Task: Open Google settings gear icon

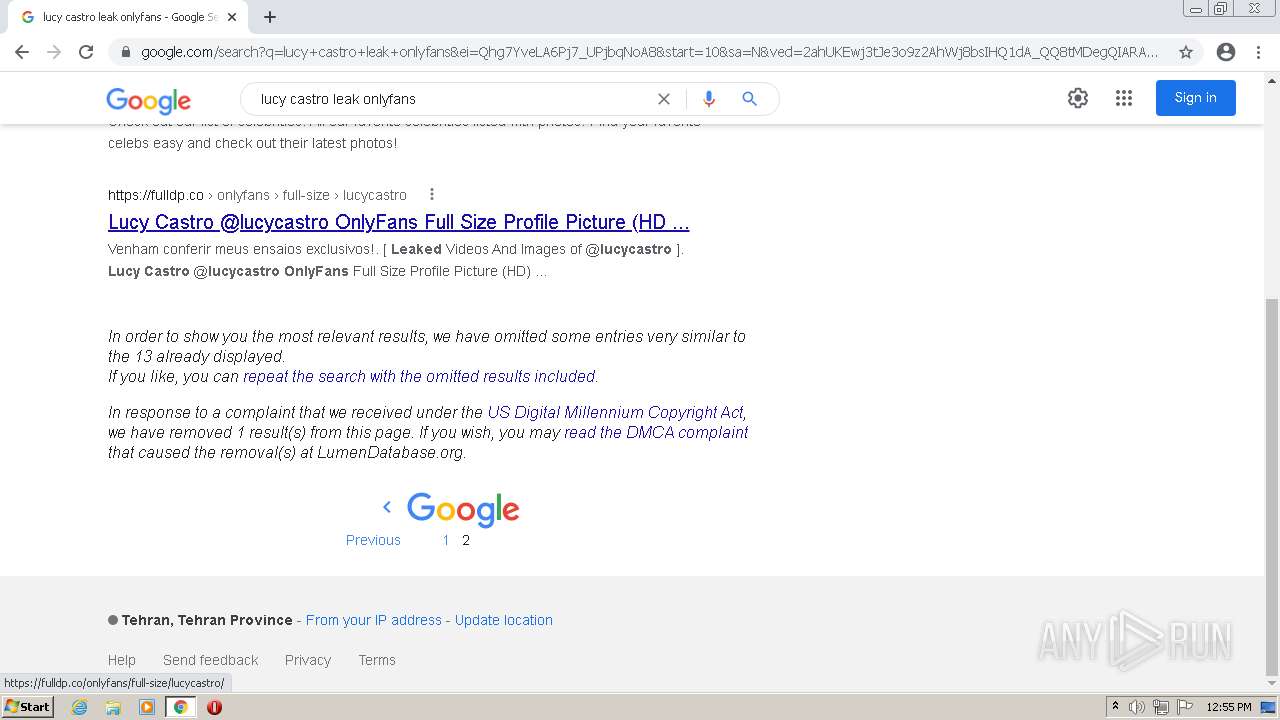Action: point(1078,98)
